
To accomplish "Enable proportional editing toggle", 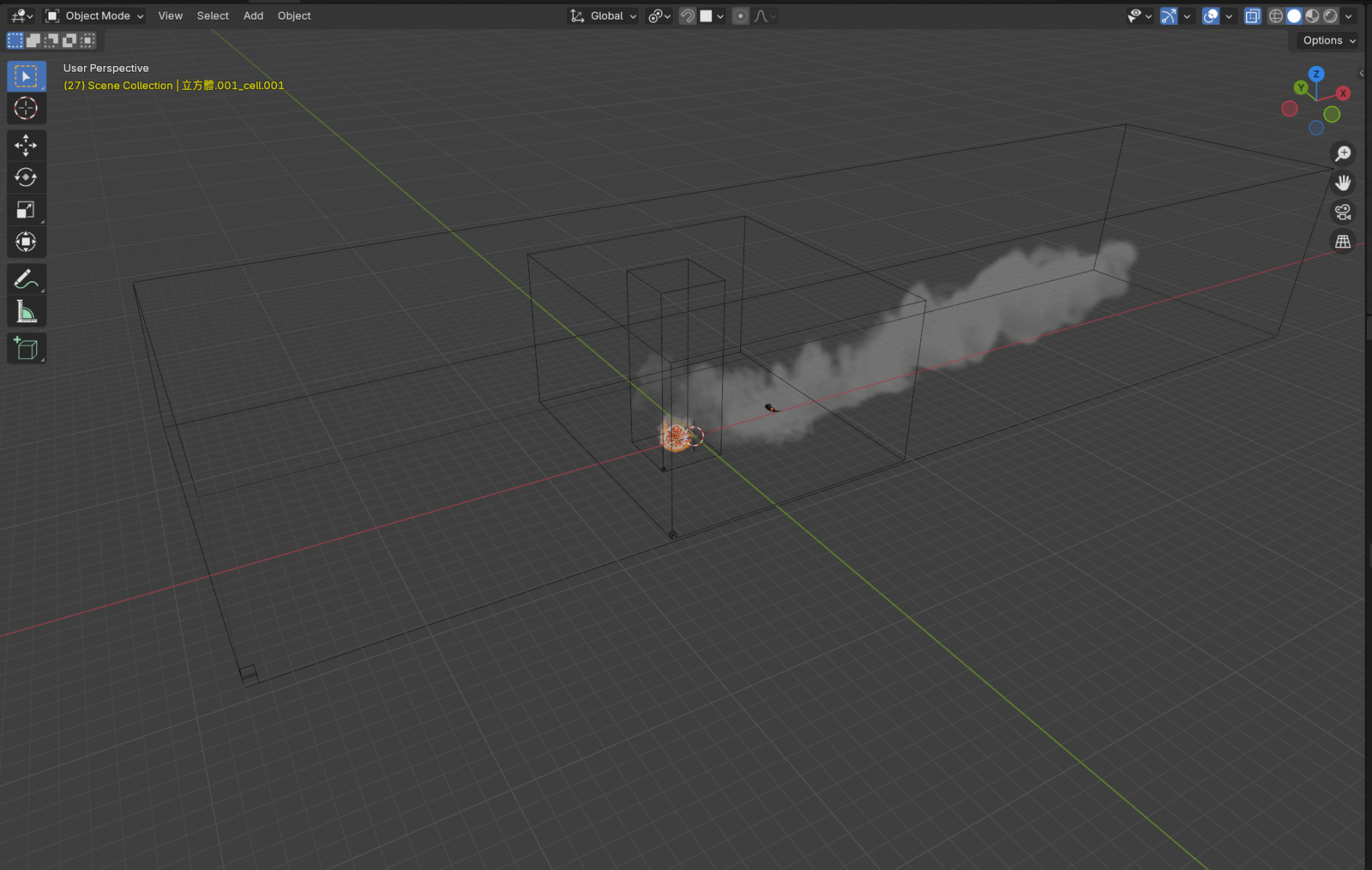I will pyautogui.click(x=740, y=16).
